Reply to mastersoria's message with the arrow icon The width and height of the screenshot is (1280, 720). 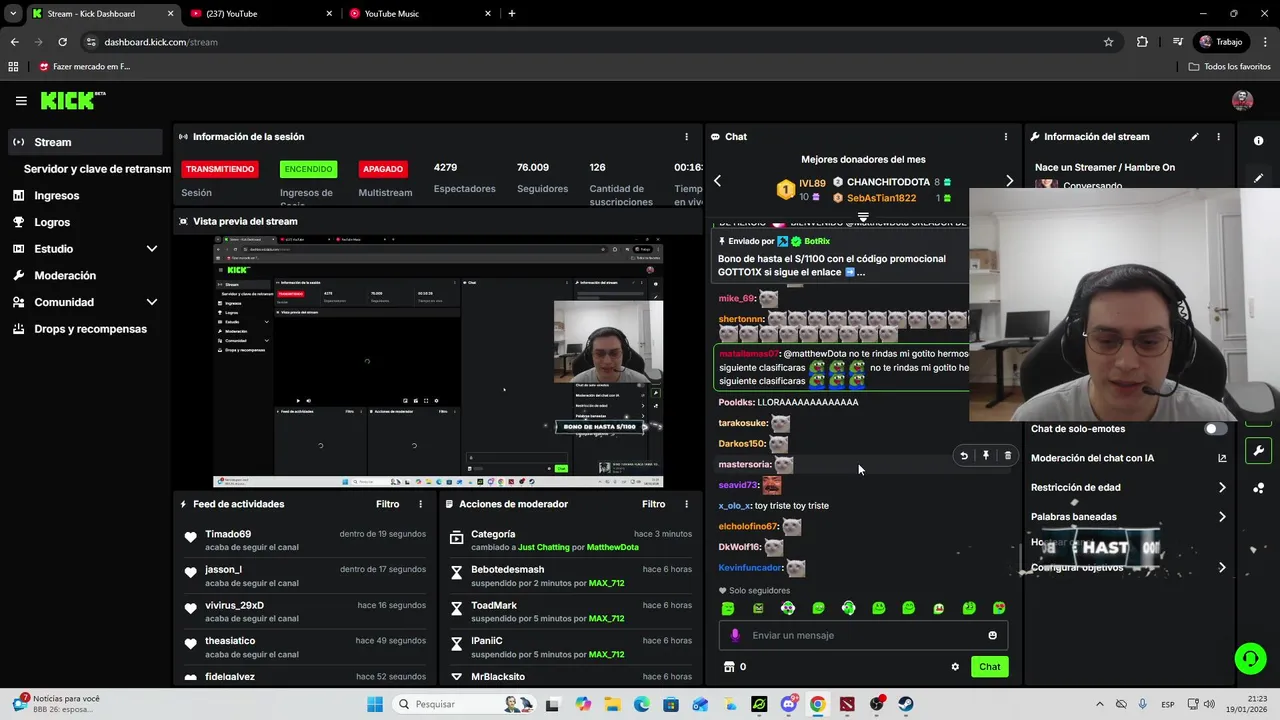[x=964, y=456]
